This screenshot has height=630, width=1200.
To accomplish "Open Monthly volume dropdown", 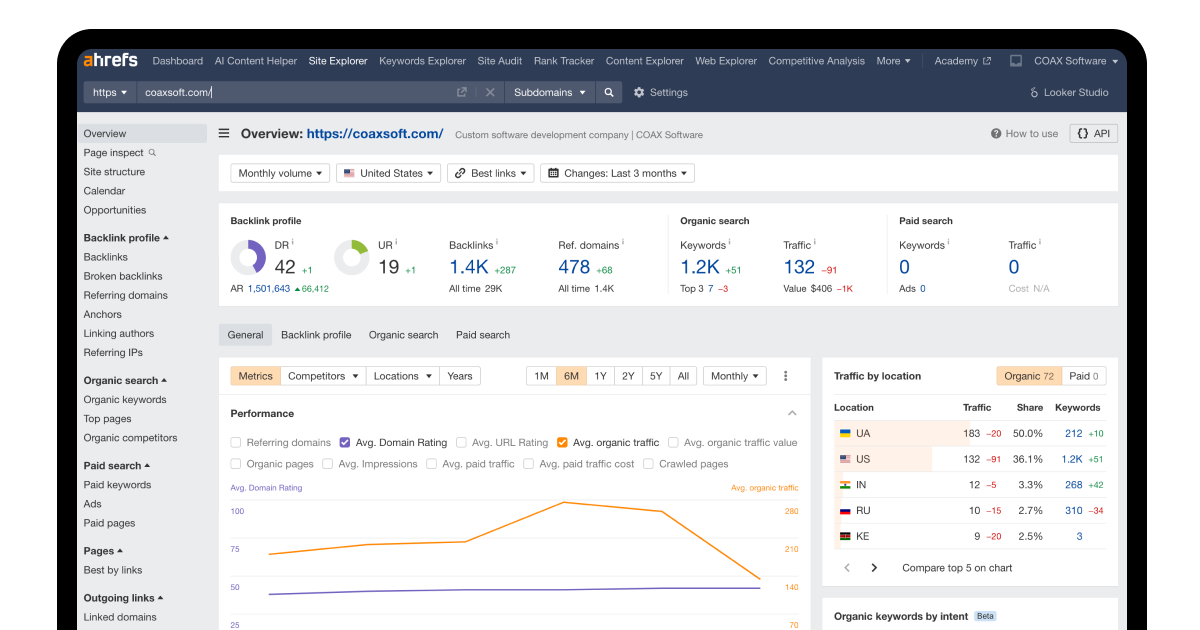I will 281,173.
